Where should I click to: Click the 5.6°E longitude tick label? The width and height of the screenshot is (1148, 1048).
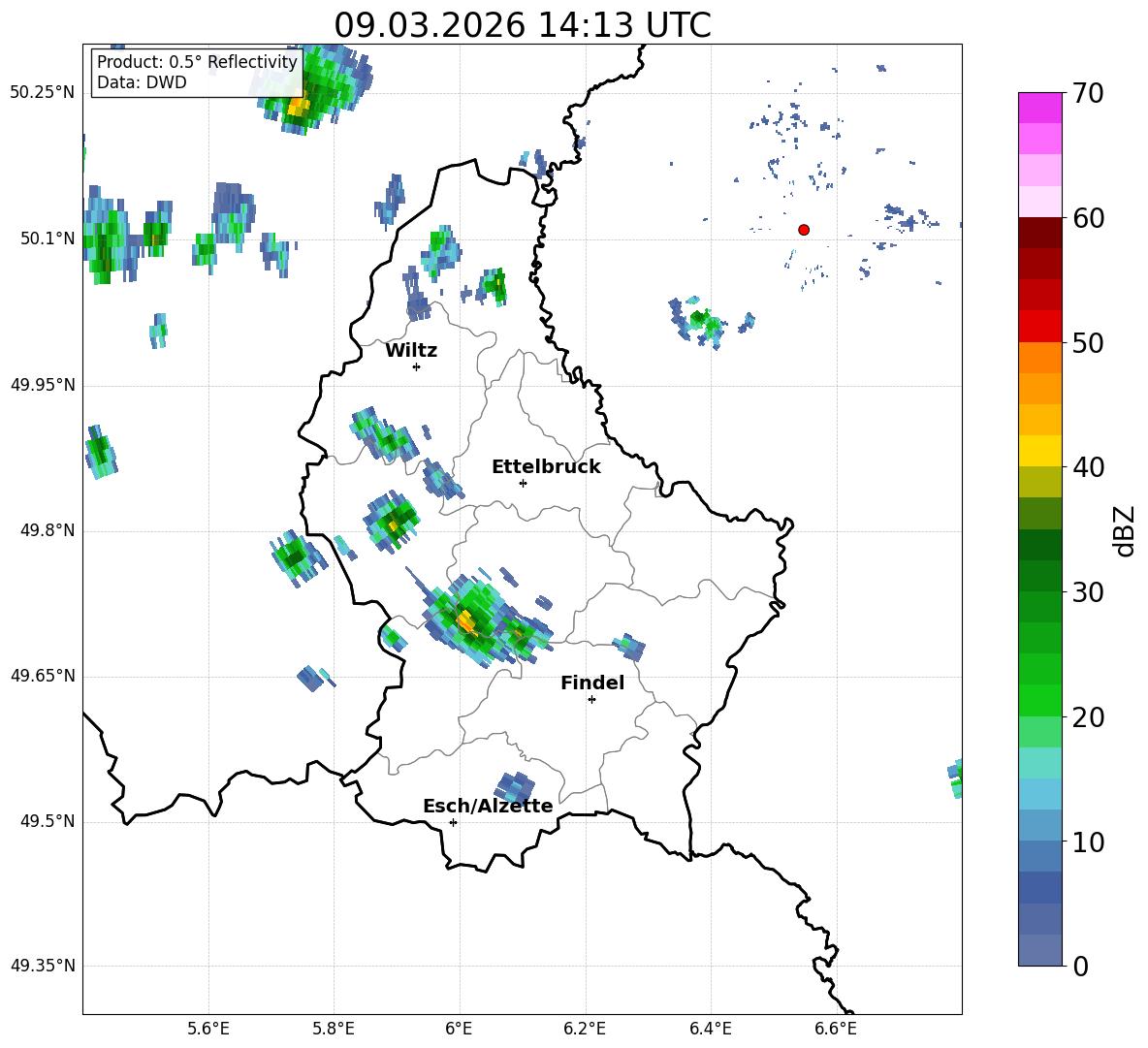(208, 1029)
